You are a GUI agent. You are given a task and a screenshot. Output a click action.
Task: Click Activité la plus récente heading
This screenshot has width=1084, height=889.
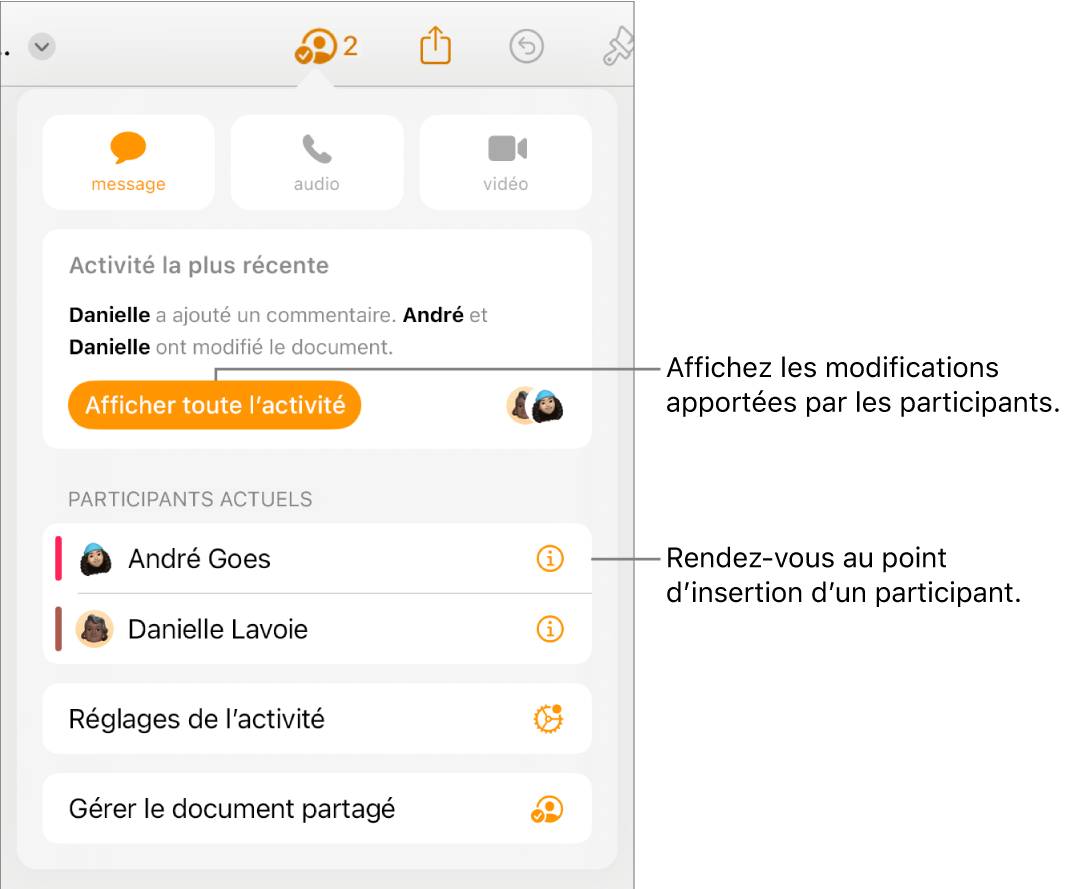point(199,265)
